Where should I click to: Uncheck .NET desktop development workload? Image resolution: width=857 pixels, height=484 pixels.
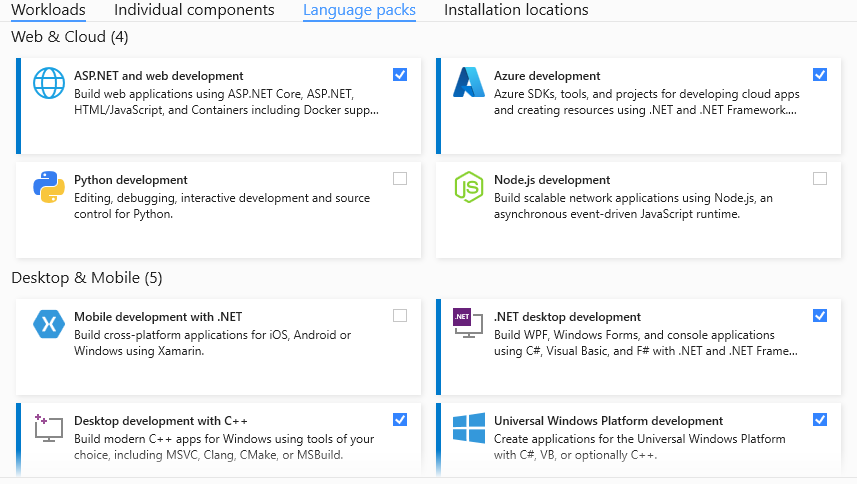(820, 316)
